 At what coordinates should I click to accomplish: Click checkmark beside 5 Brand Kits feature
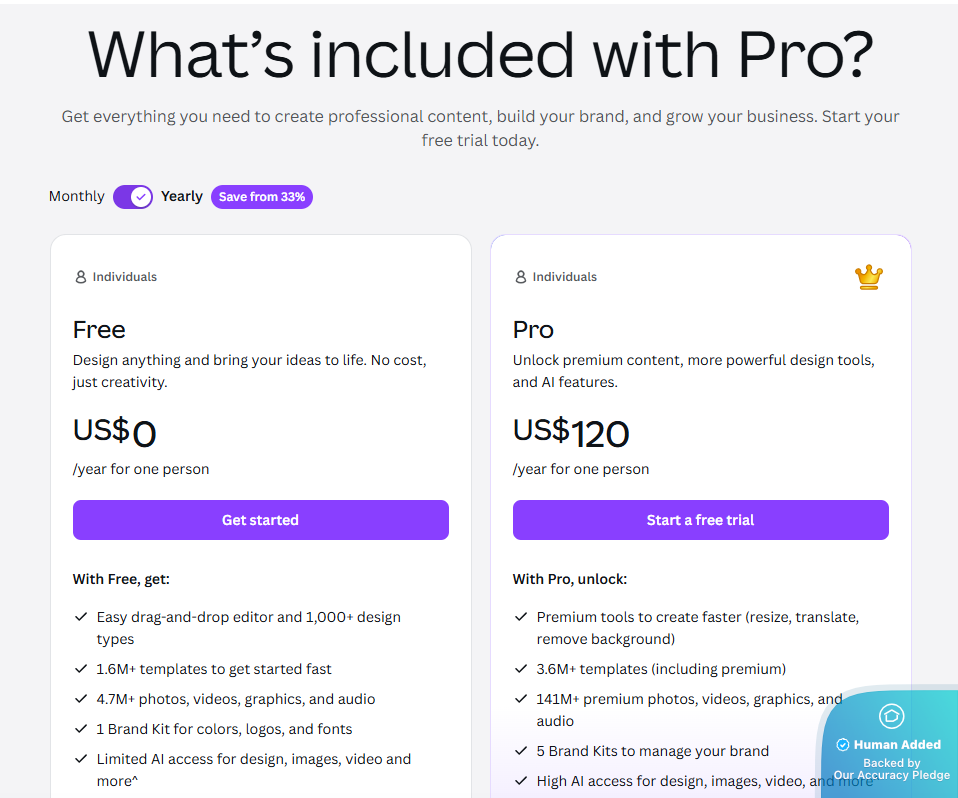(x=520, y=751)
